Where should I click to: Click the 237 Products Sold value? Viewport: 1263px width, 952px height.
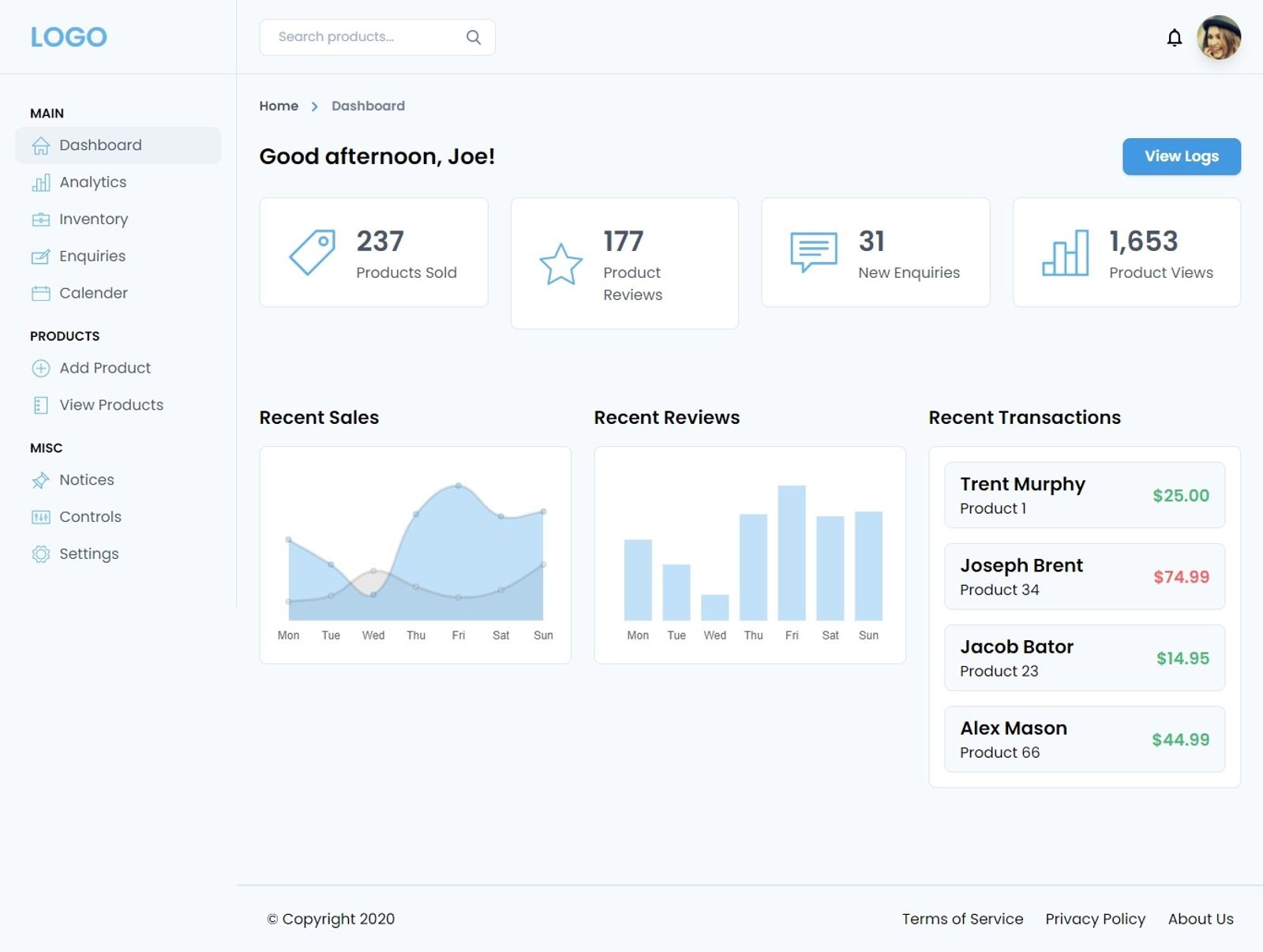pyautogui.click(x=380, y=241)
